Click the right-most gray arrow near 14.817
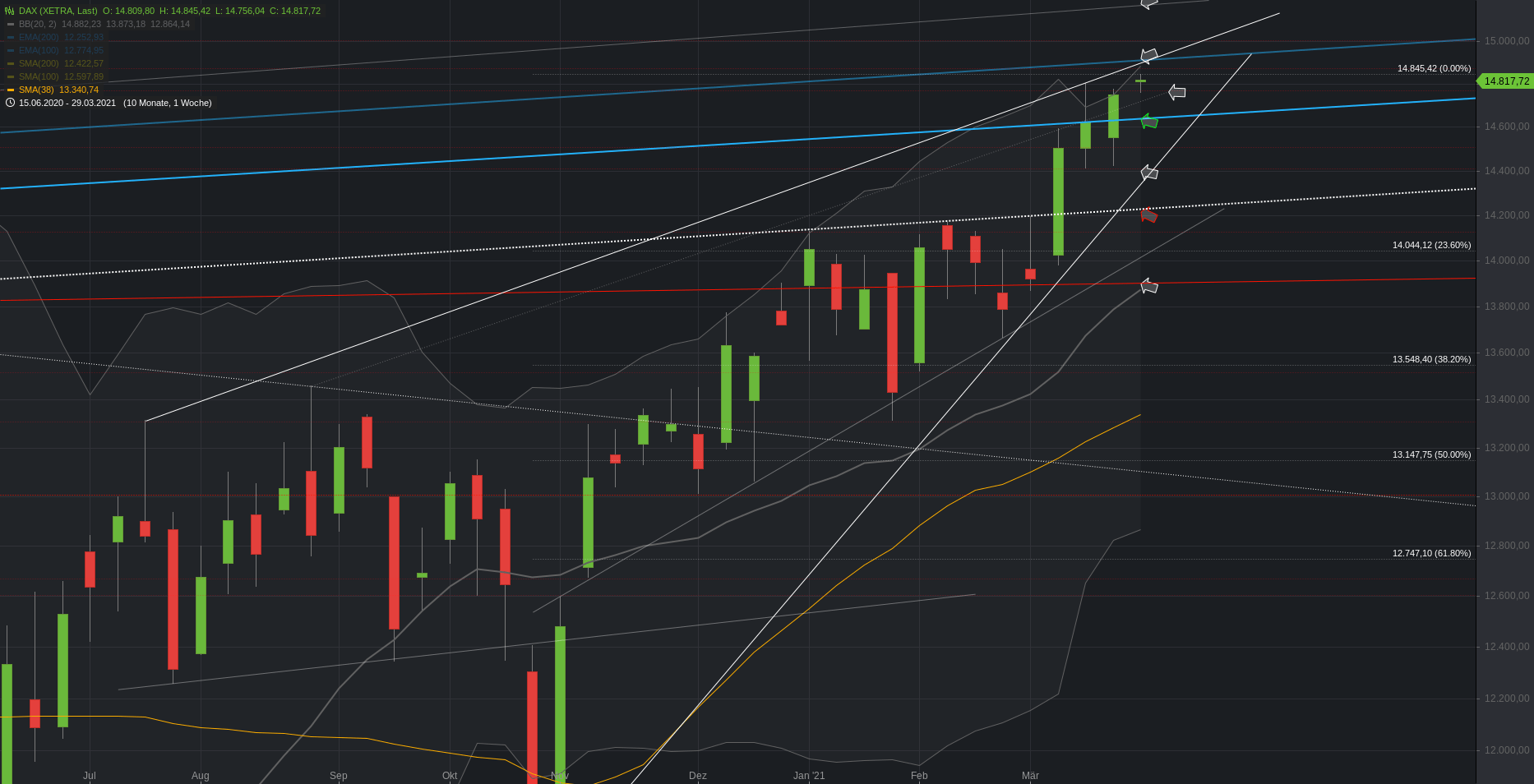This screenshot has width=1534, height=784. coord(1177,92)
